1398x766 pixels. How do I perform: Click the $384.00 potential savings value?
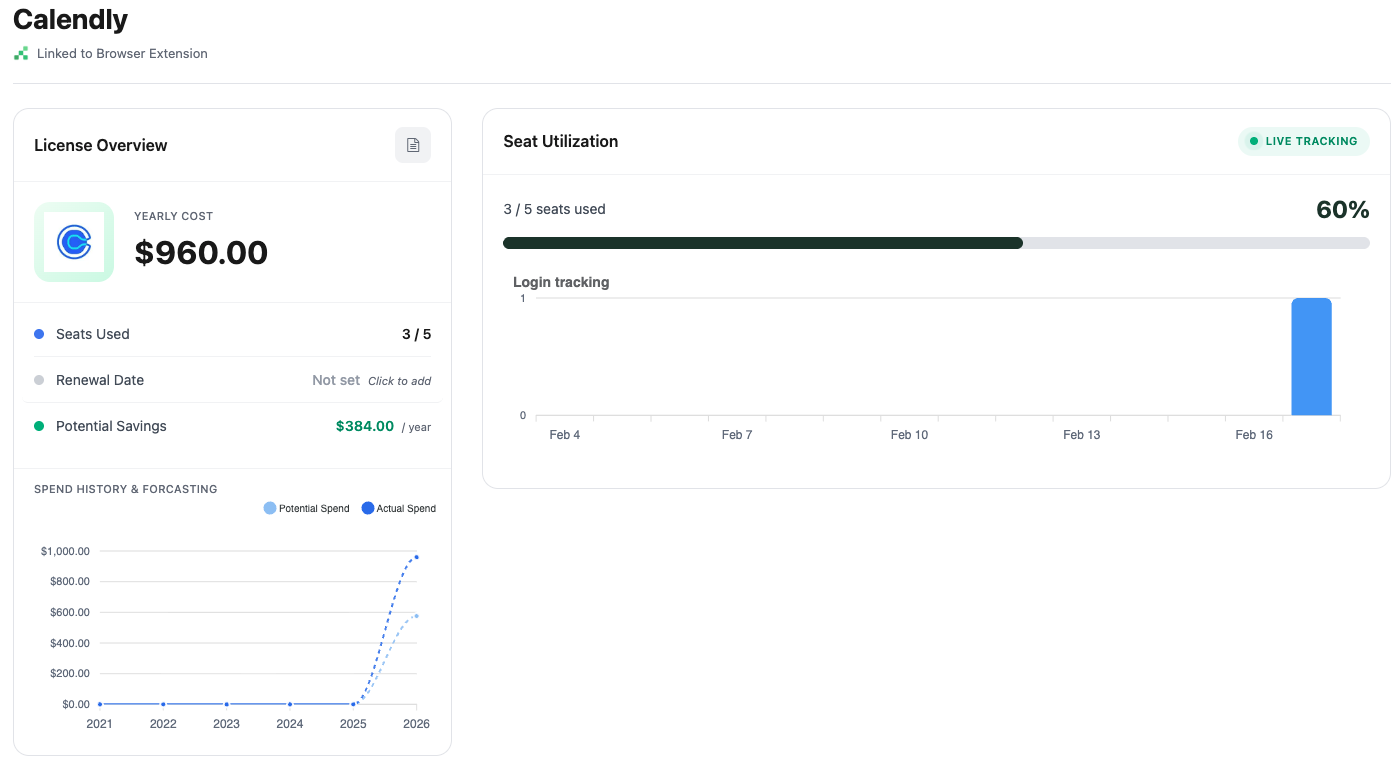coord(365,426)
